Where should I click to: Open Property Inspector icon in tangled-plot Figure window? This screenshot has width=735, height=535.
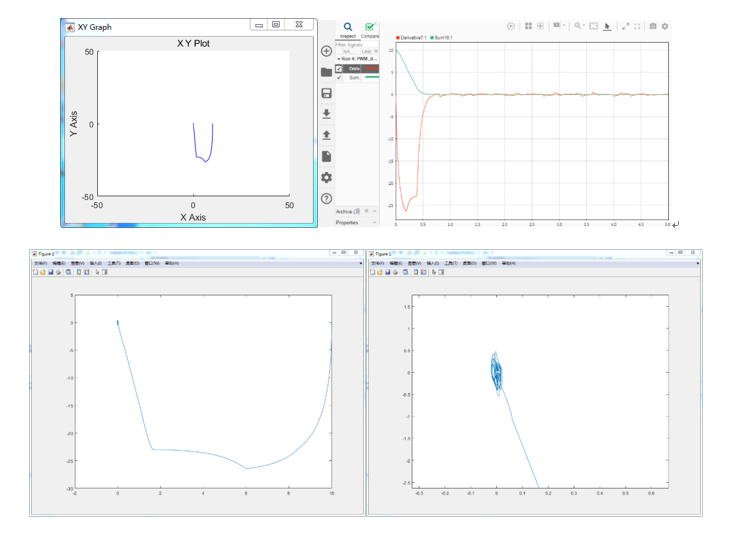(441, 272)
